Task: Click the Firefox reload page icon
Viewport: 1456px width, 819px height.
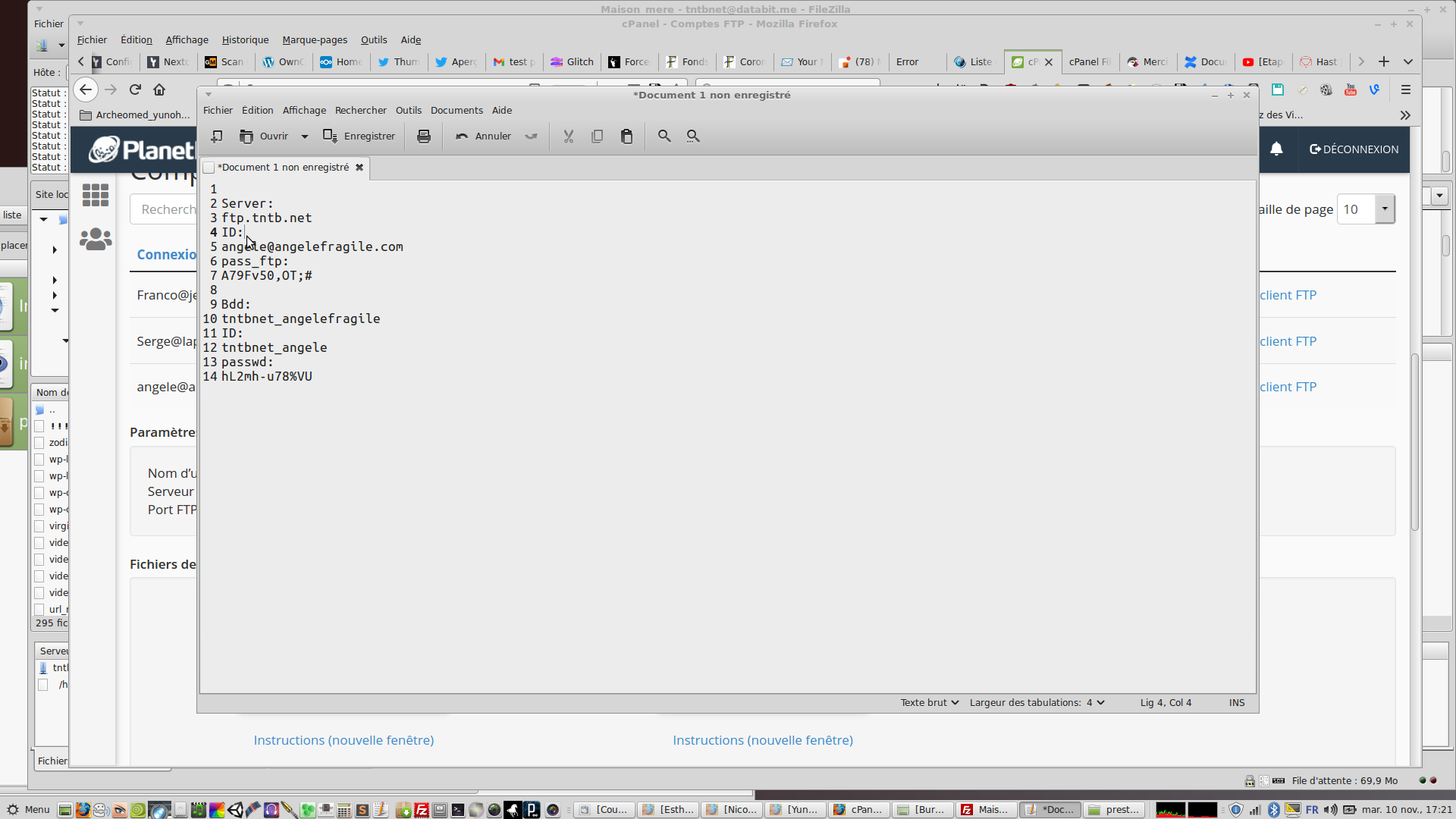Action: coord(135,89)
